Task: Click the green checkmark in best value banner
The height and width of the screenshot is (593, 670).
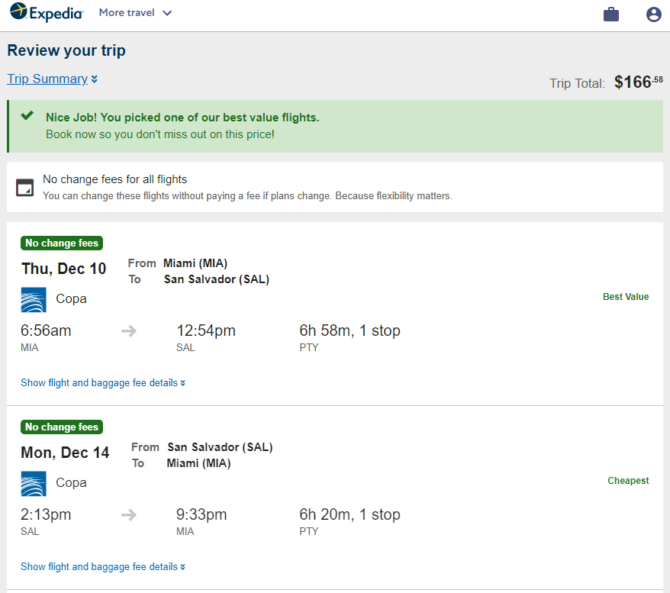Action: (x=27, y=115)
